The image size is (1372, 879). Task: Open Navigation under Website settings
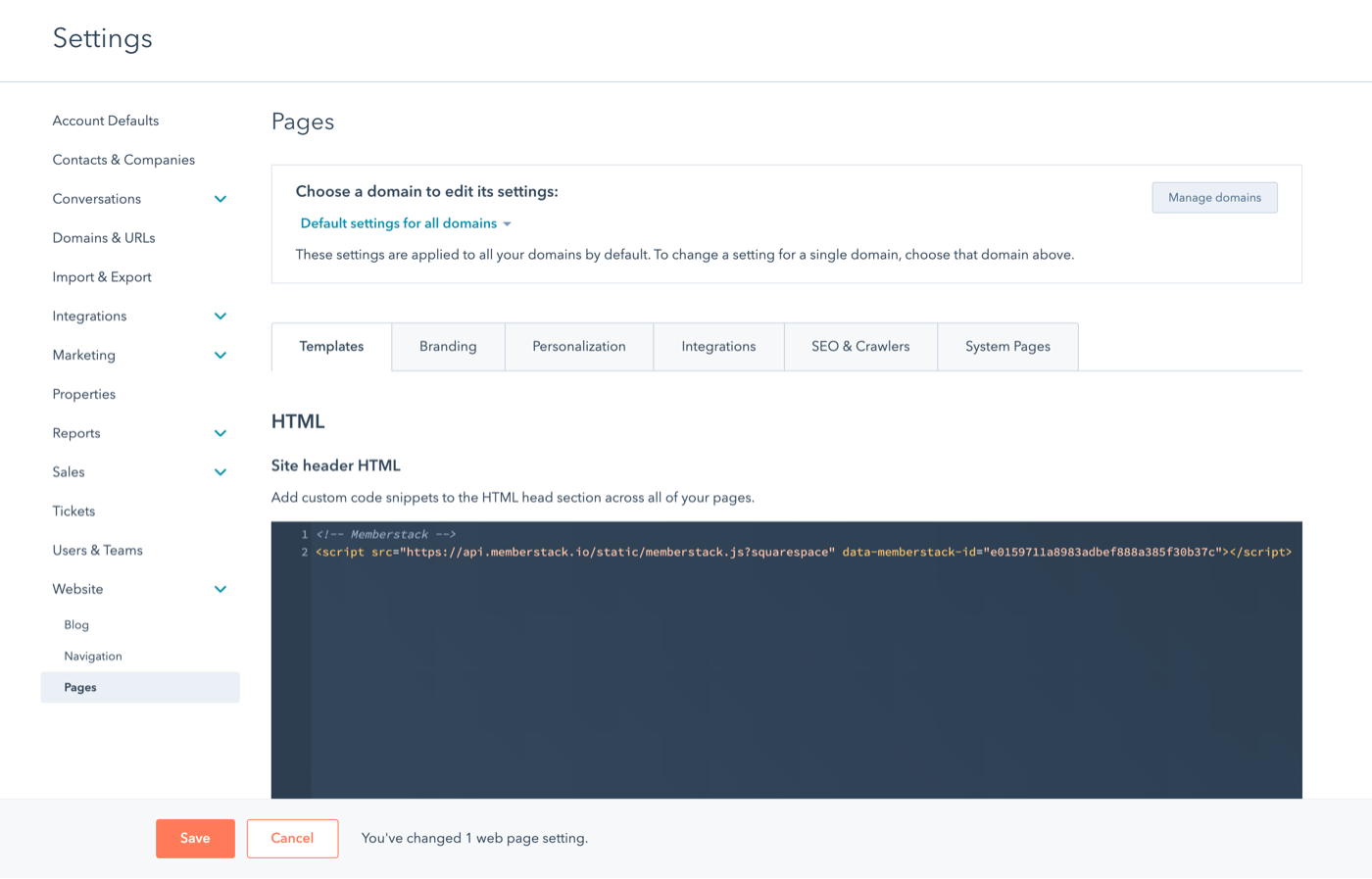92,656
